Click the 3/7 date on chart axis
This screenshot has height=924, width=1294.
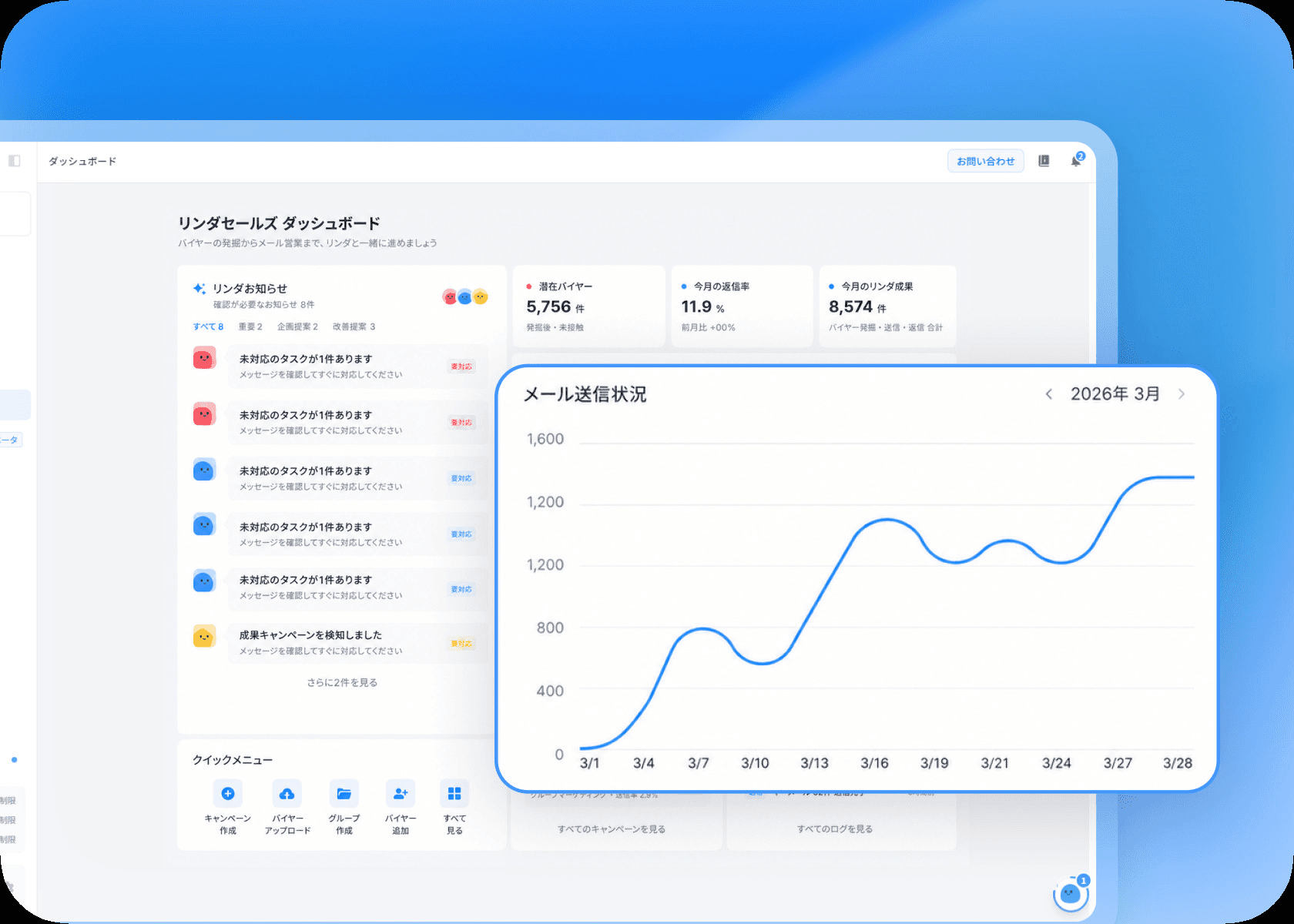[x=699, y=763]
